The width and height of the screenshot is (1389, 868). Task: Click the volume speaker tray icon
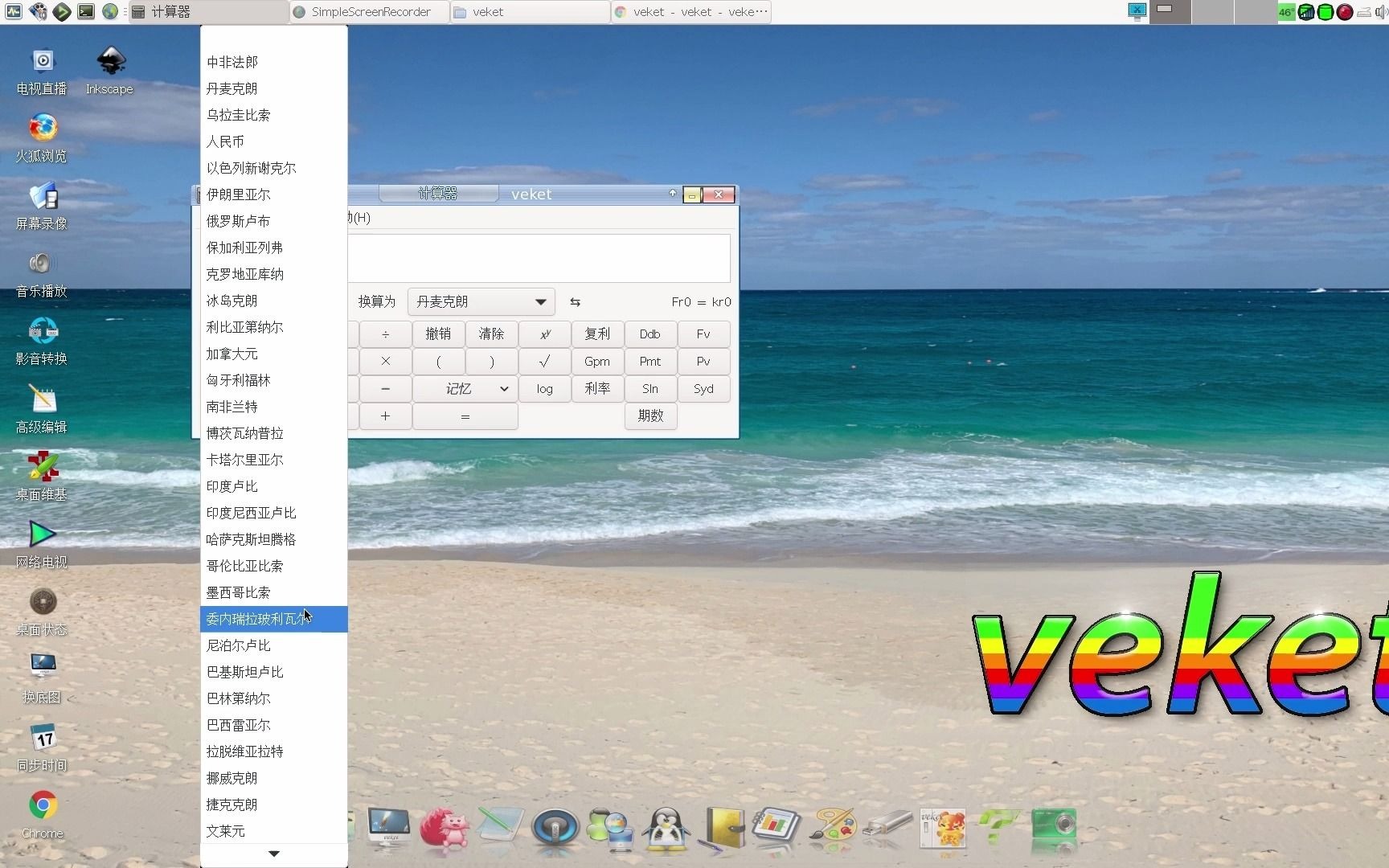(x=1381, y=12)
